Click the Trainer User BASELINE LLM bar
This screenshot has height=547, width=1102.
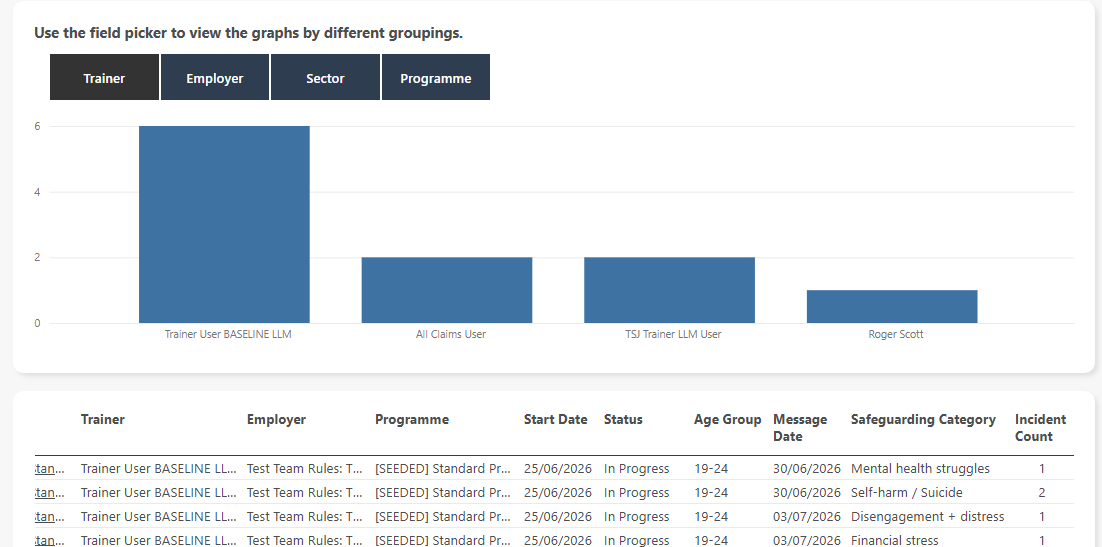tap(224, 224)
